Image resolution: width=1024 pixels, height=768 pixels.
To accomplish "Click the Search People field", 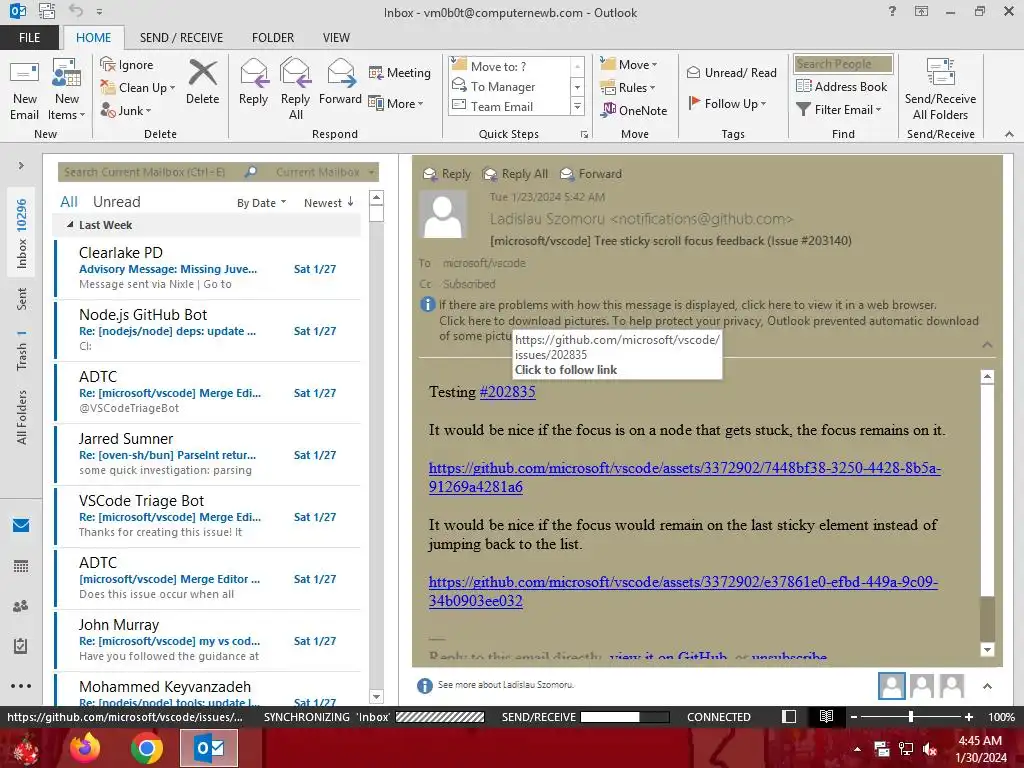I will (x=843, y=63).
